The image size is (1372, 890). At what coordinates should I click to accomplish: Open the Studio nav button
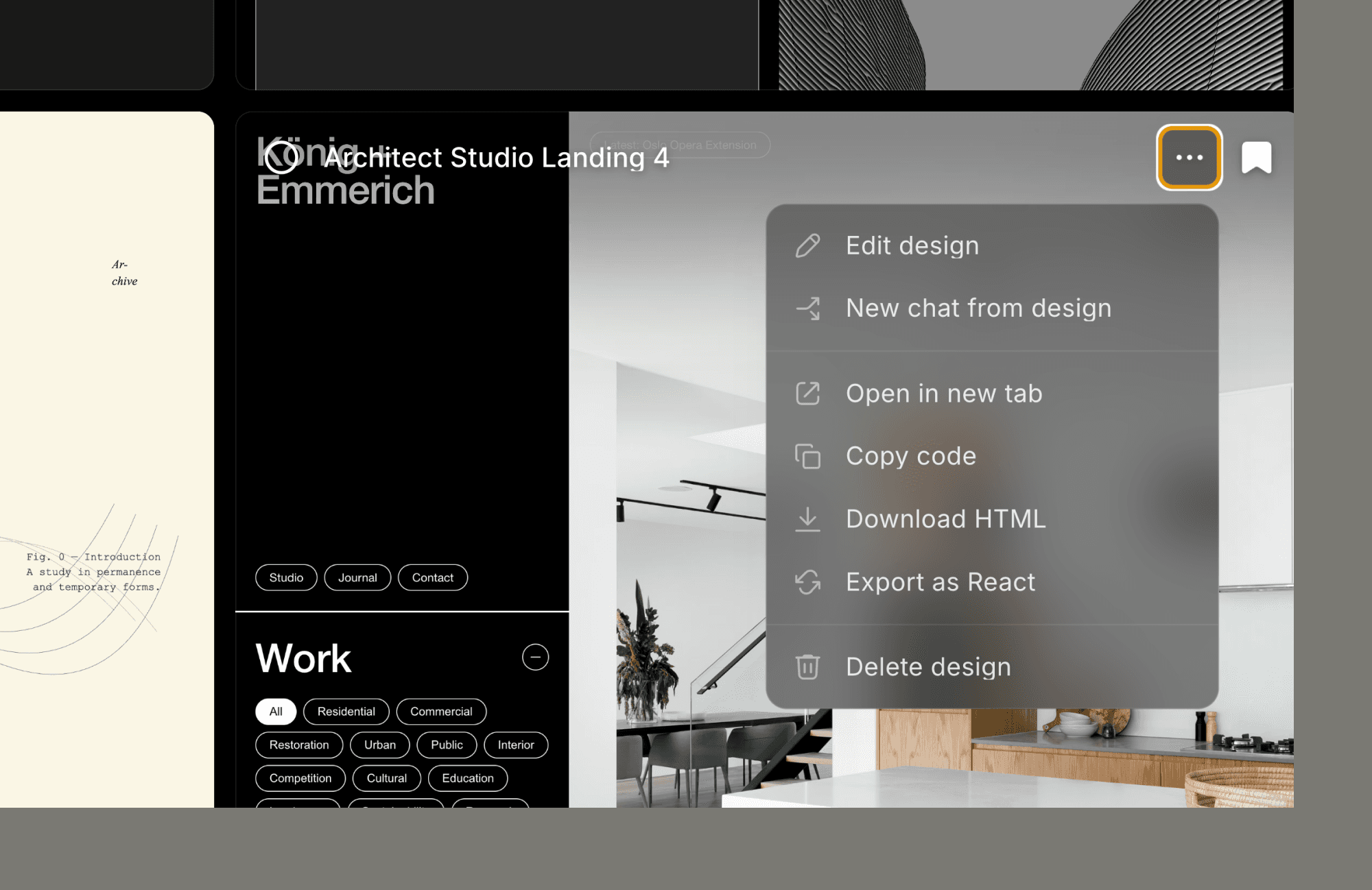[286, 577]
